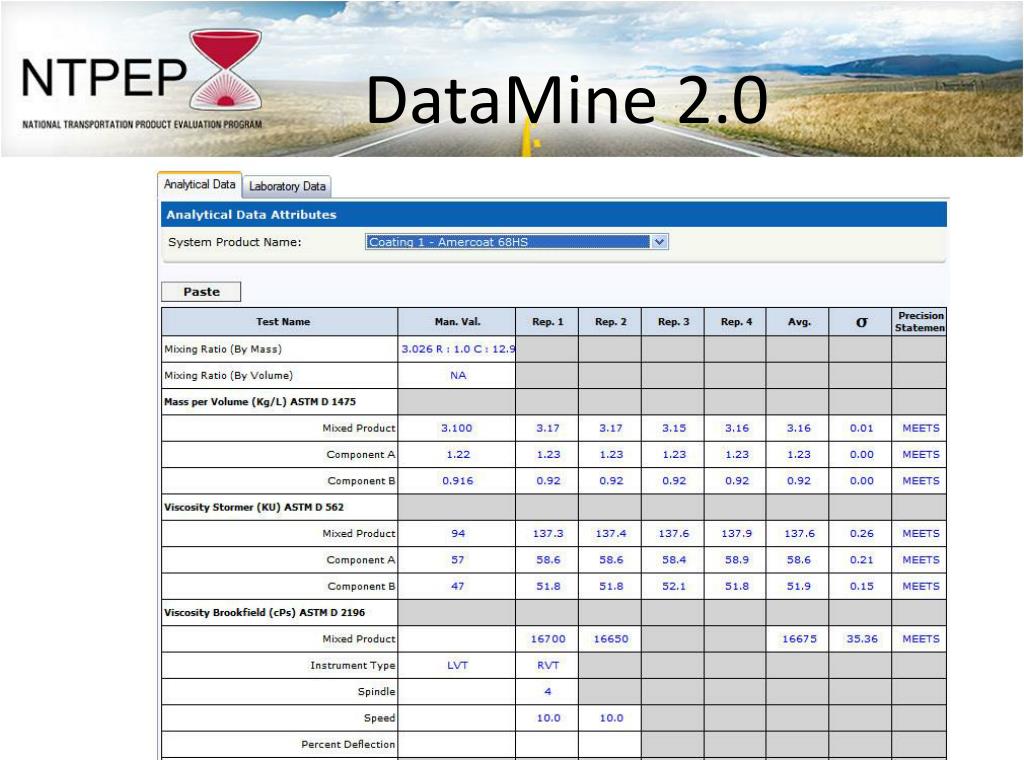Click the 94 Stormer viscosity manufacturer value
This screenshot has width=1024, height=768.
point(457,534)
